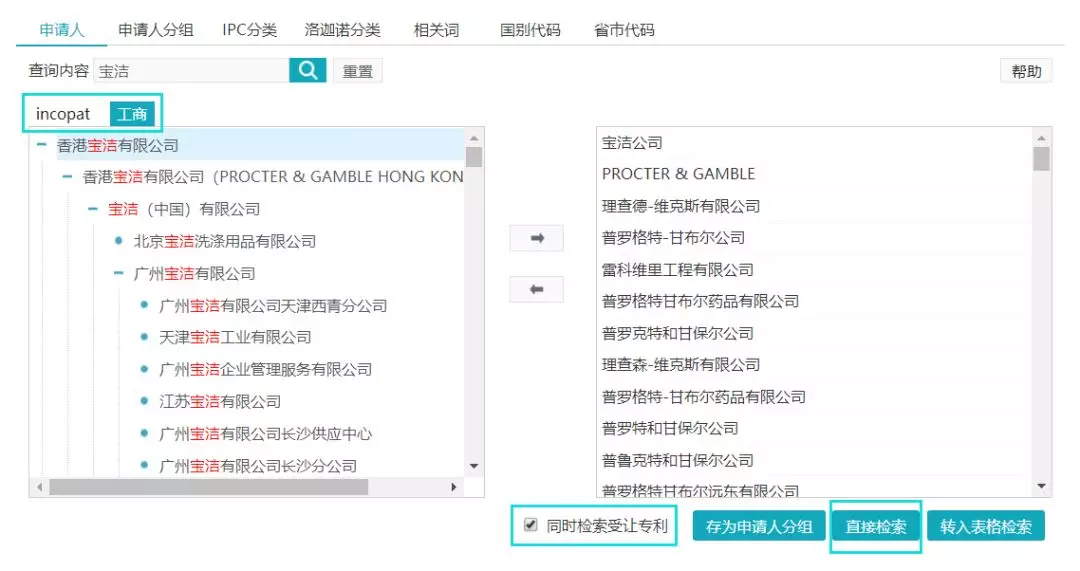Select 天津宝洁工业有限公司 in tree

(235, 338)
